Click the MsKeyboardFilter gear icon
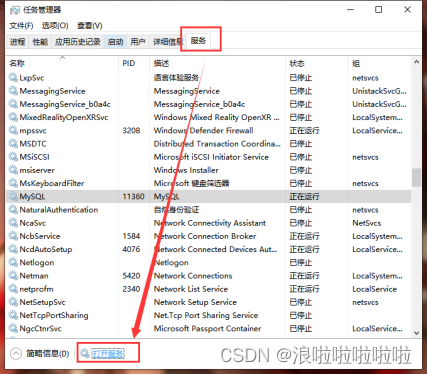Viewport: 427px width, 374px height. coord(13,183)
